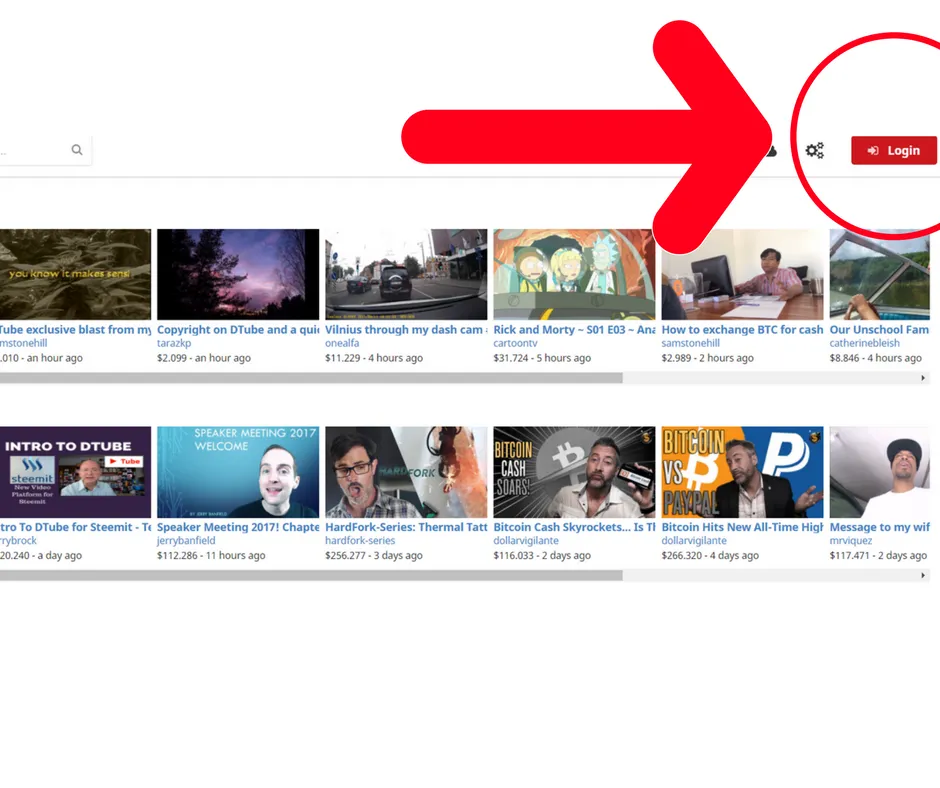940x788 pixels.
Task: Open 'Our Unschool Fam' video title
Action: pyautogui.click(x=879, y=330)
